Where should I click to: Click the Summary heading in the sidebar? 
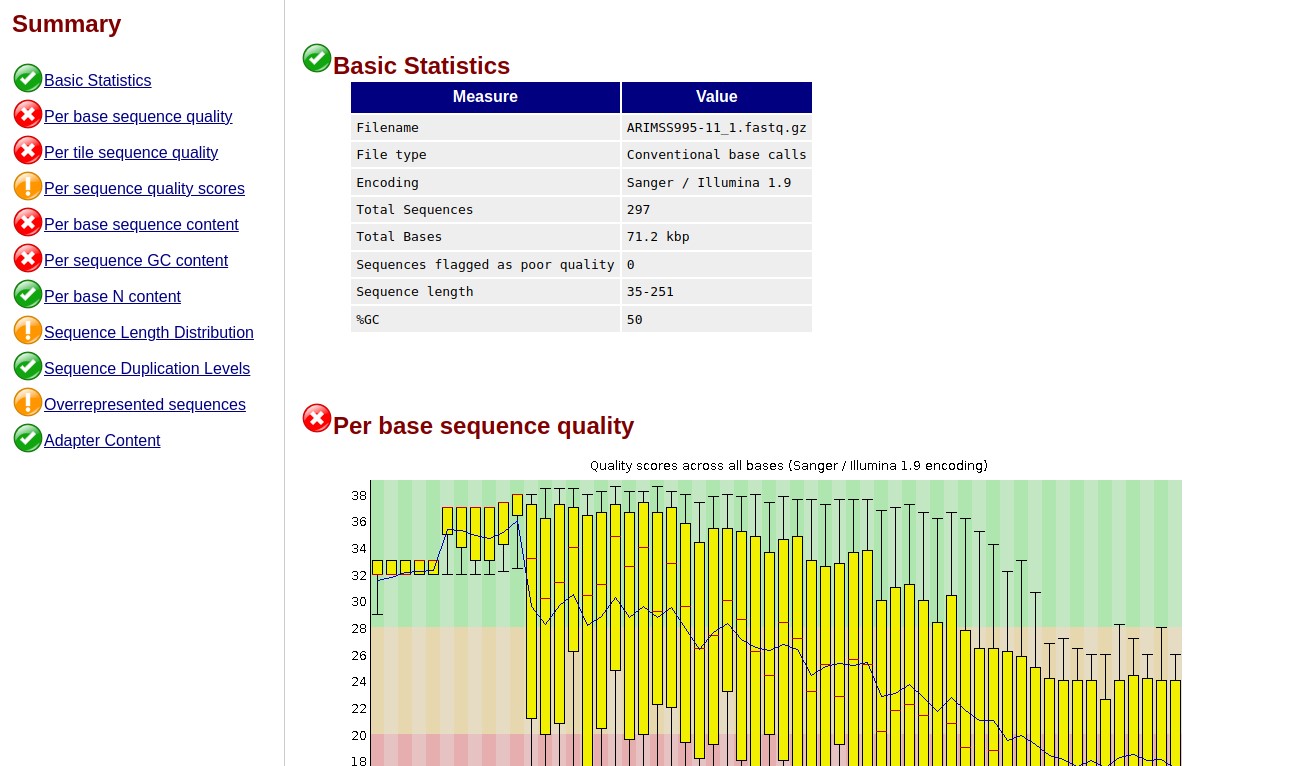pyautogui.click(x=66, y=23)
